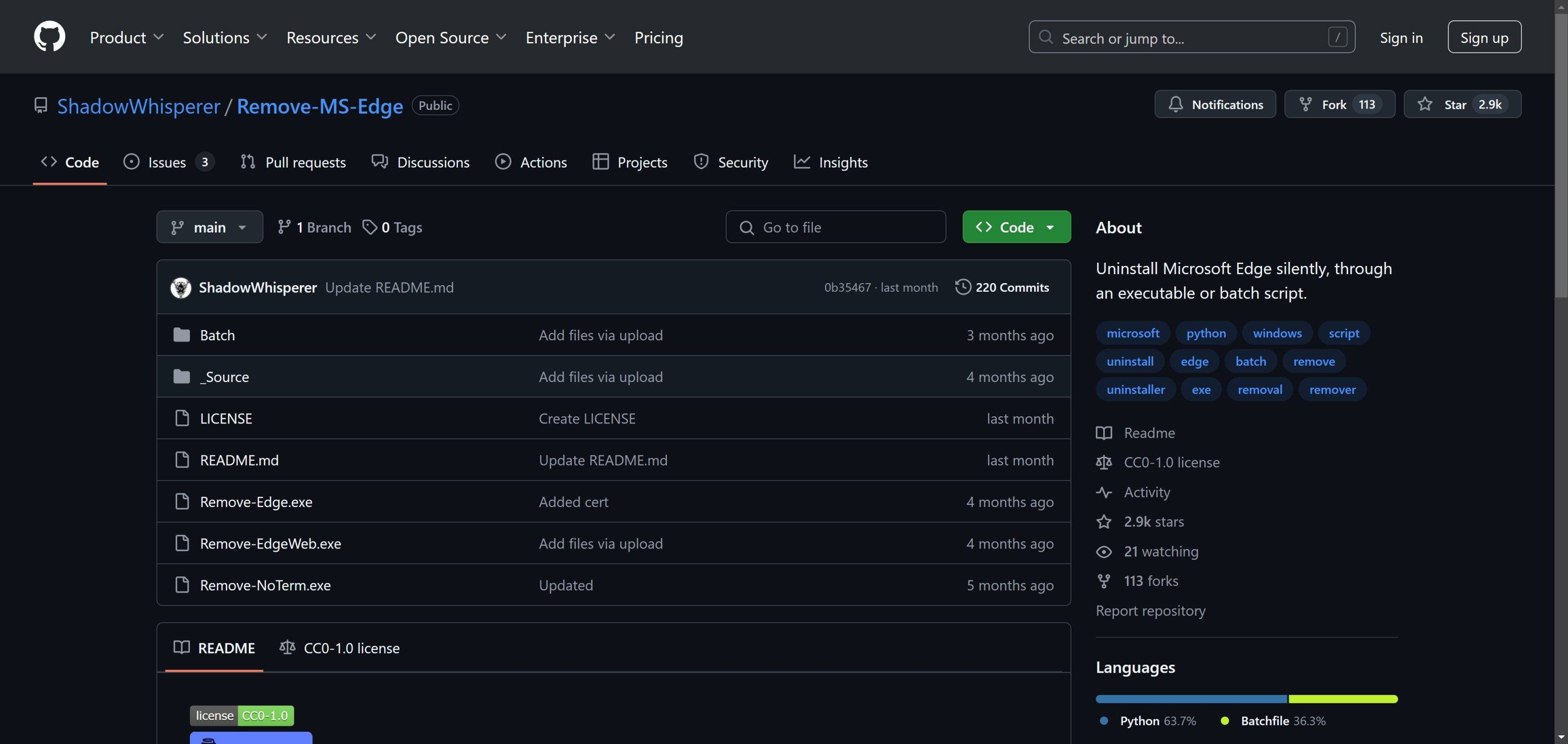The width and height of the screenshot is (1568, 744).
Task: Click the Notifications bell button
Action: point(1215,104)
